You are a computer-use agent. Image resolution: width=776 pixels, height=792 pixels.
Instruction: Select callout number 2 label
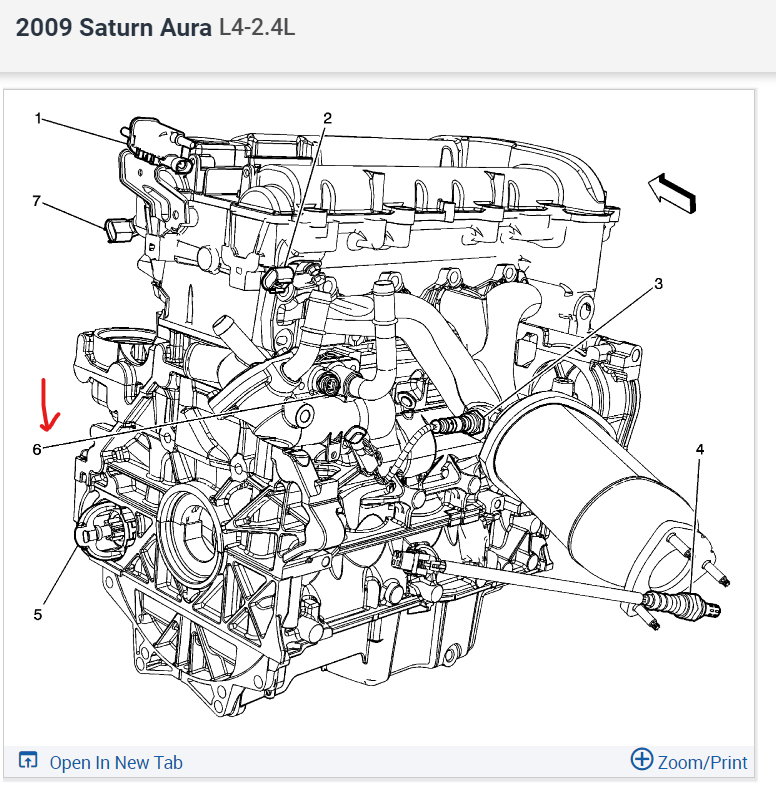coord(327,118)
